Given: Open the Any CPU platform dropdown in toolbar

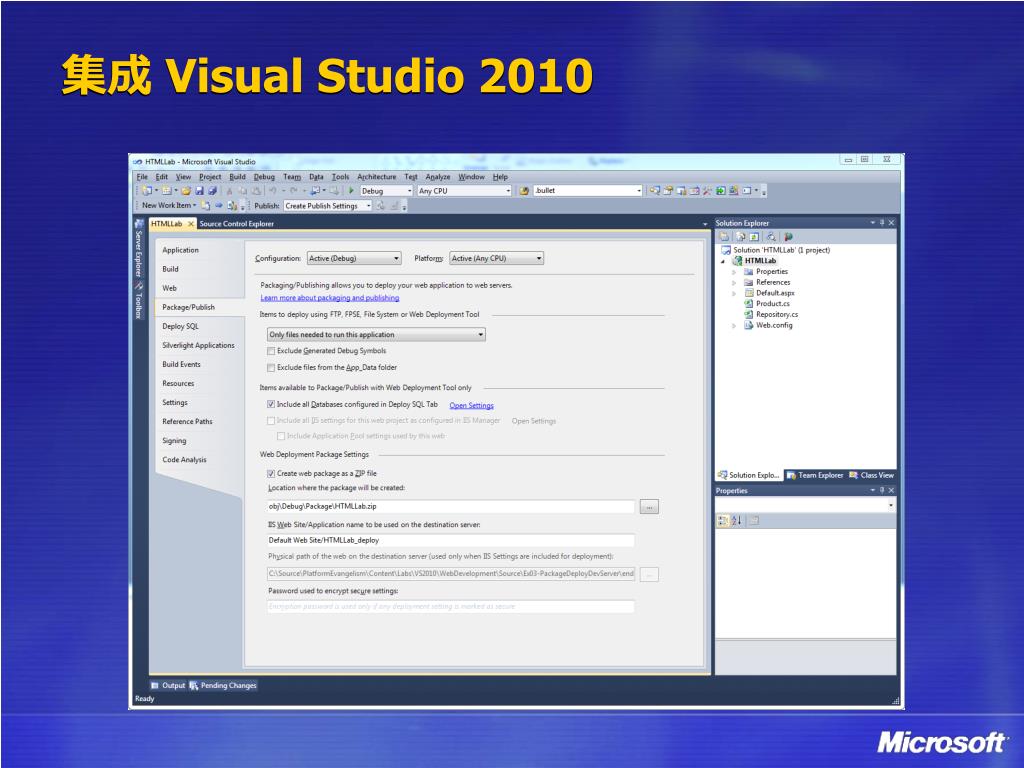Looking at the screenshot, I should pyautogui.click(x=464, y=191).
